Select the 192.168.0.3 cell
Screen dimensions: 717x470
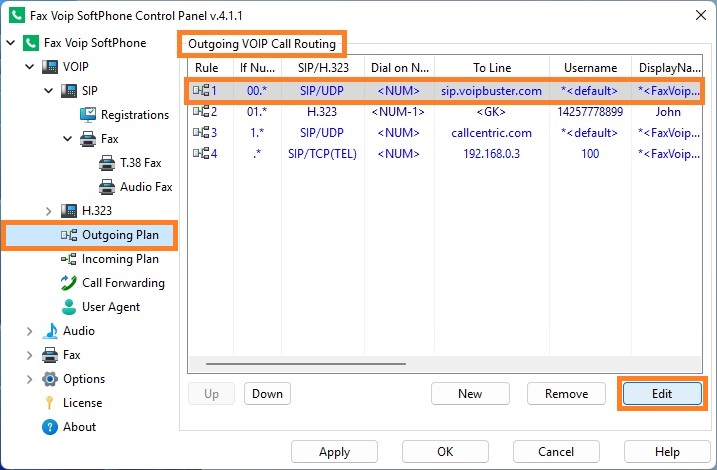coord(492,153)
